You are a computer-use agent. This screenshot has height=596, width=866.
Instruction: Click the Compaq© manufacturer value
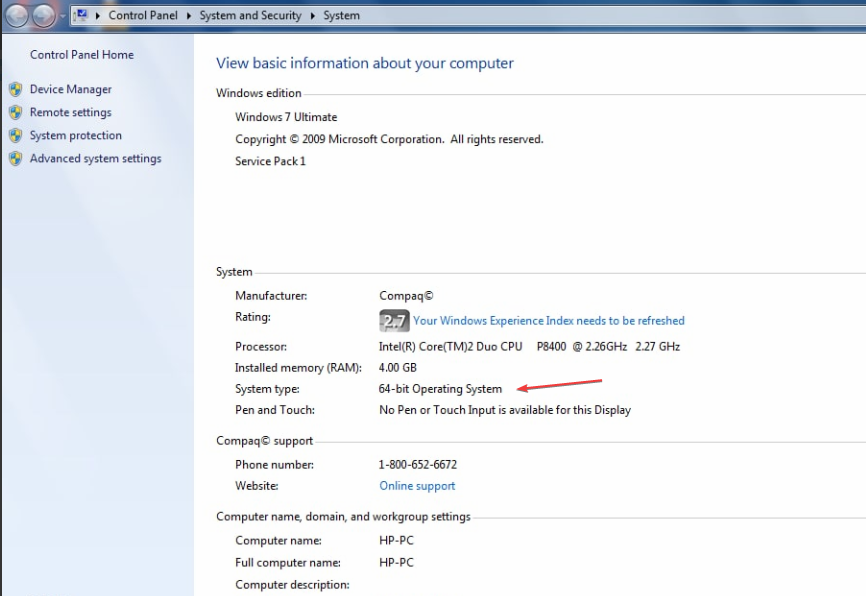(x=406, y=296)
